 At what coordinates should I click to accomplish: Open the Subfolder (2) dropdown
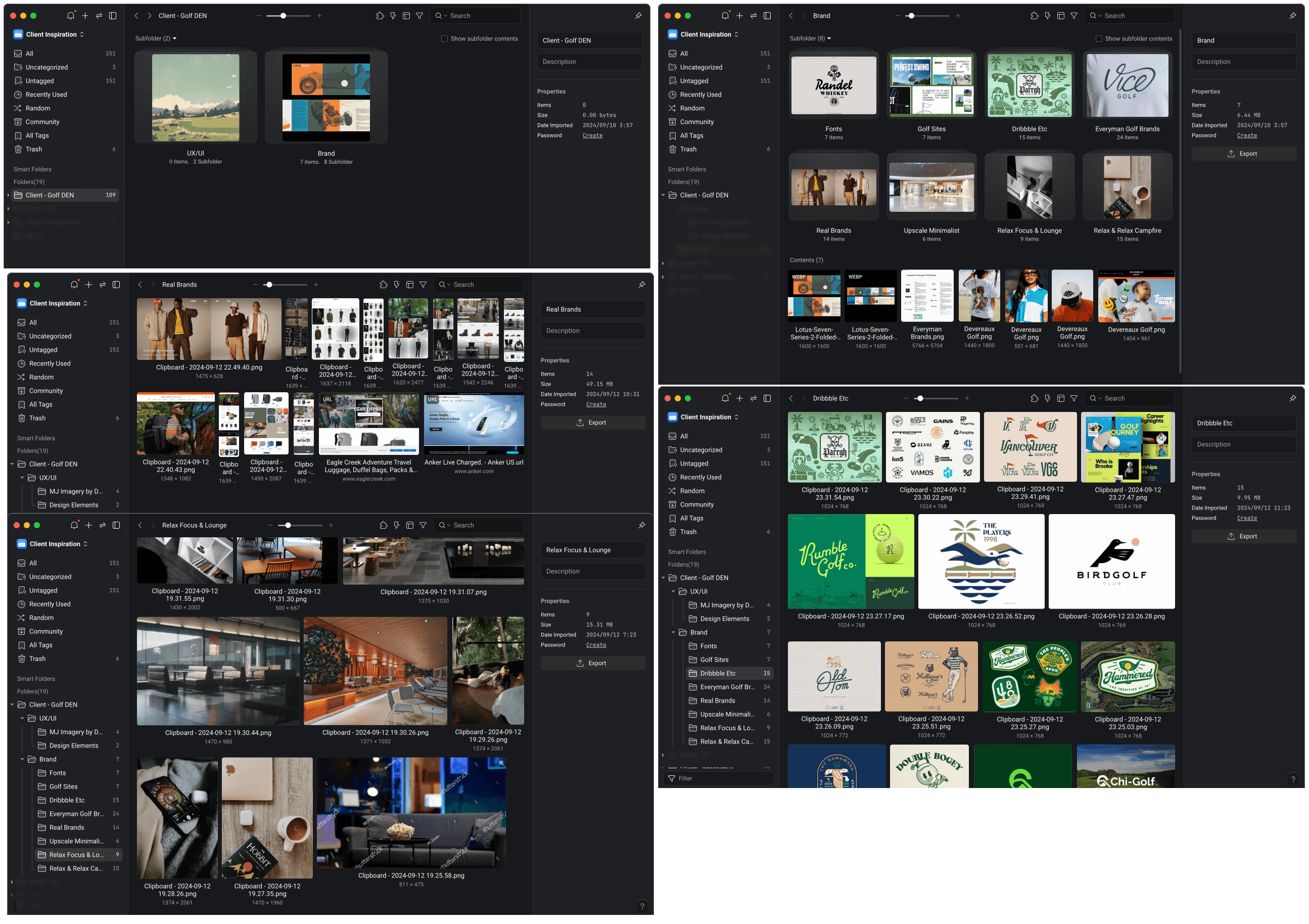coord(156,39)
